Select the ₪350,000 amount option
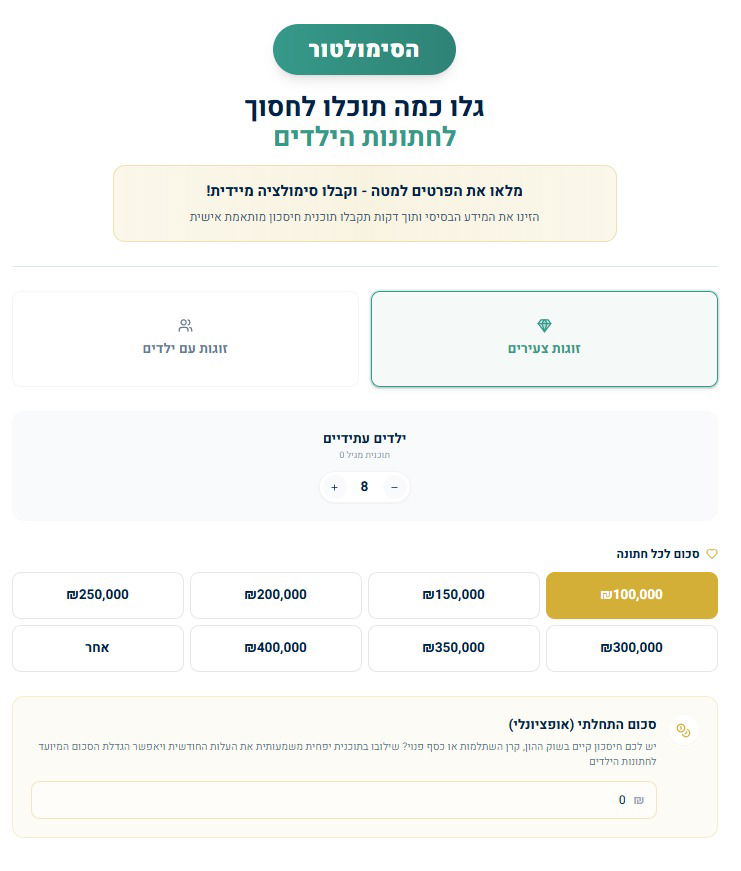The image size is (741, 871). click(x=454, y=647)
